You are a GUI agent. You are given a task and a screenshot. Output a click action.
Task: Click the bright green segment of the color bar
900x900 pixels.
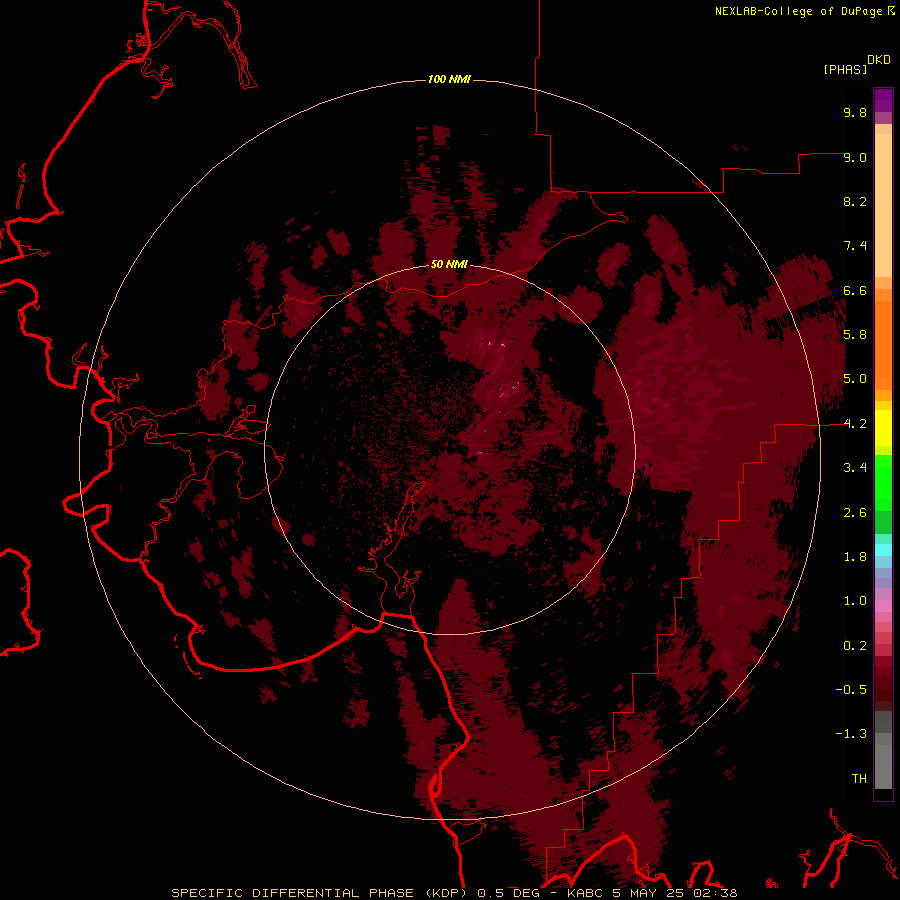point(883,483)
